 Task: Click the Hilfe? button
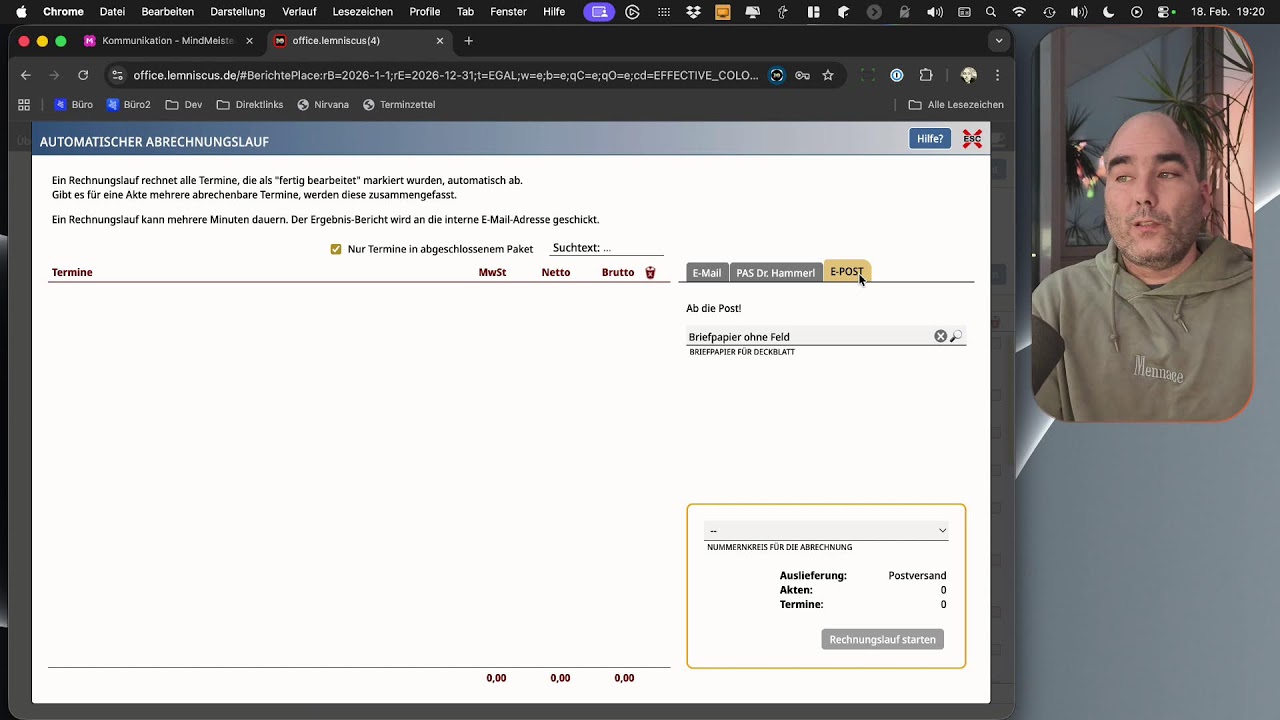click(930, 139)
